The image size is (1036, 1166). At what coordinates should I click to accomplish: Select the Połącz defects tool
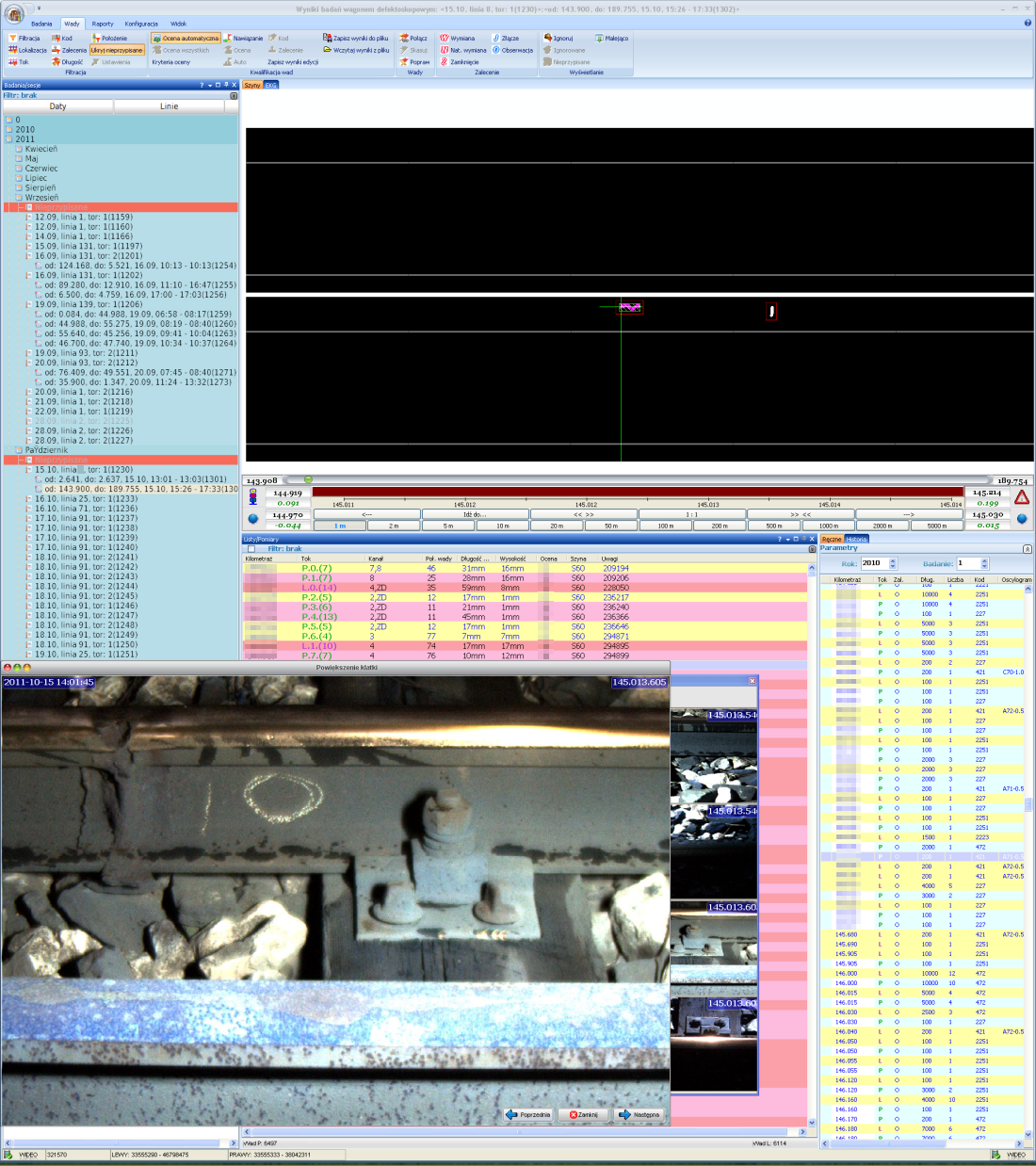pos(404,39)
